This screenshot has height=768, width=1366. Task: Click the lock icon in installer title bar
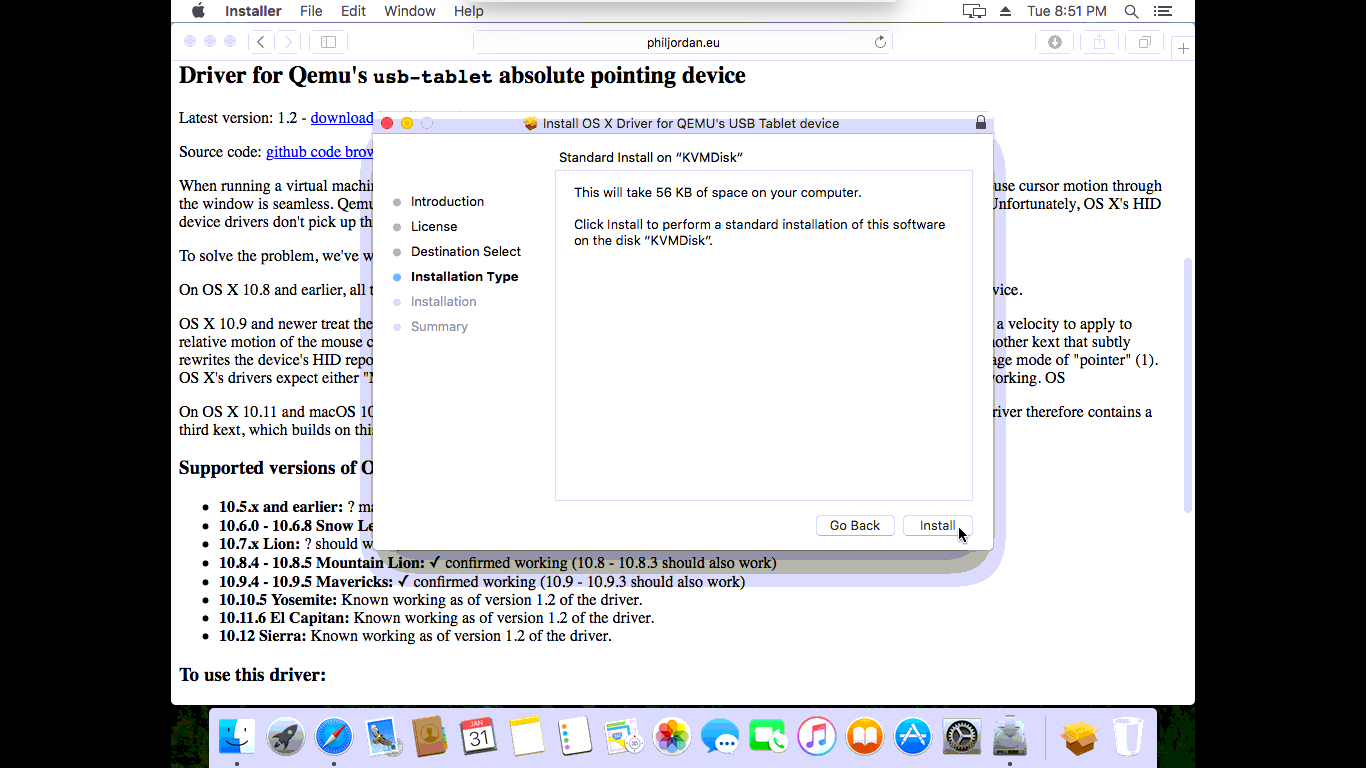[x=980, y=123]
